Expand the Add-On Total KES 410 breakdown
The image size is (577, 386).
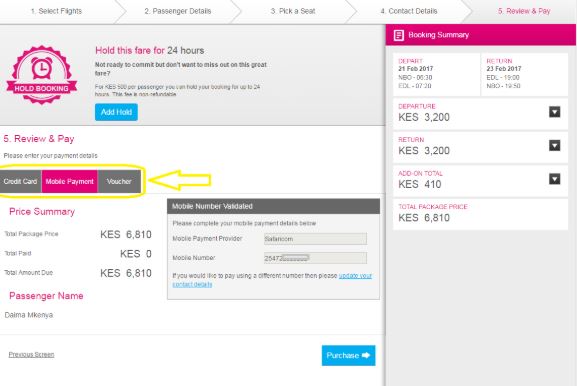click(x=555, y=179)
